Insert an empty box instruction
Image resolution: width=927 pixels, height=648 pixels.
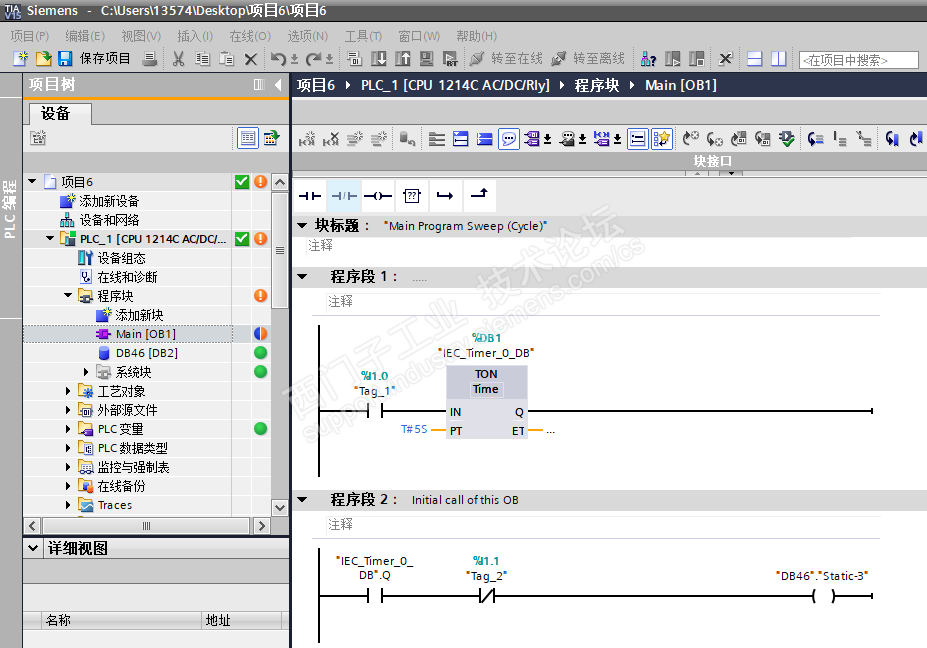point(411,195)
